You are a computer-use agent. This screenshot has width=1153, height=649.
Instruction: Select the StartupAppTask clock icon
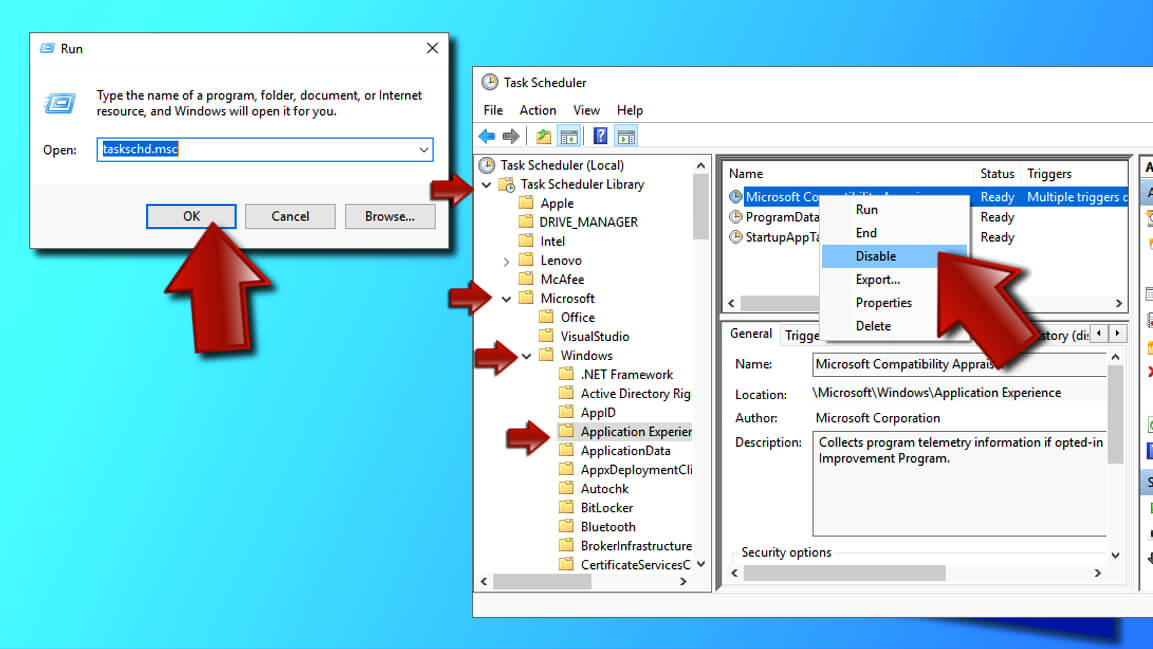(x=736, y=237)
